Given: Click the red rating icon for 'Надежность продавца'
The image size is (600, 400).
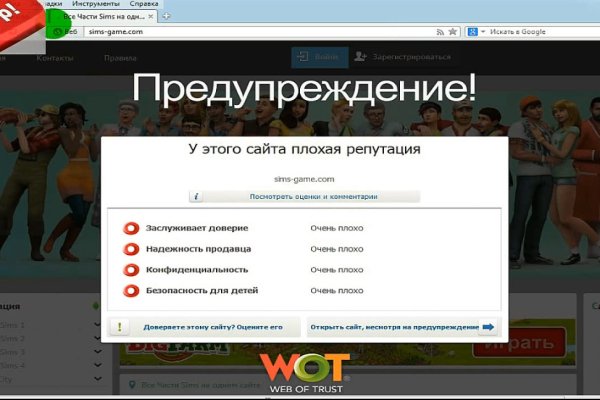Looking at the screenshot, I should (x=130, y=249).
